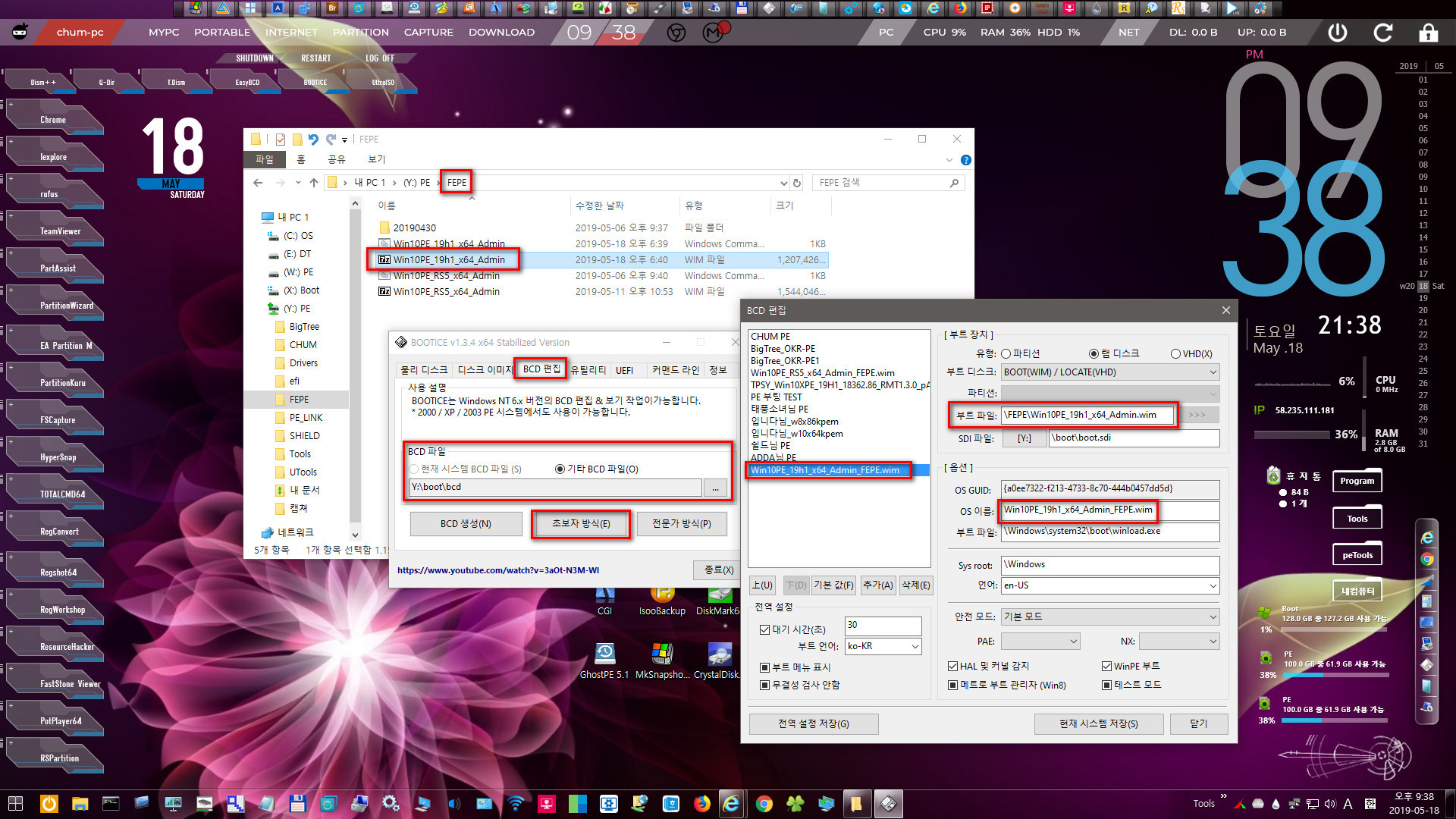The image size is (1456, 819).
Task: Select the VHD(X) radio button
Action: pyautogui.click(x=1175, y=353)
